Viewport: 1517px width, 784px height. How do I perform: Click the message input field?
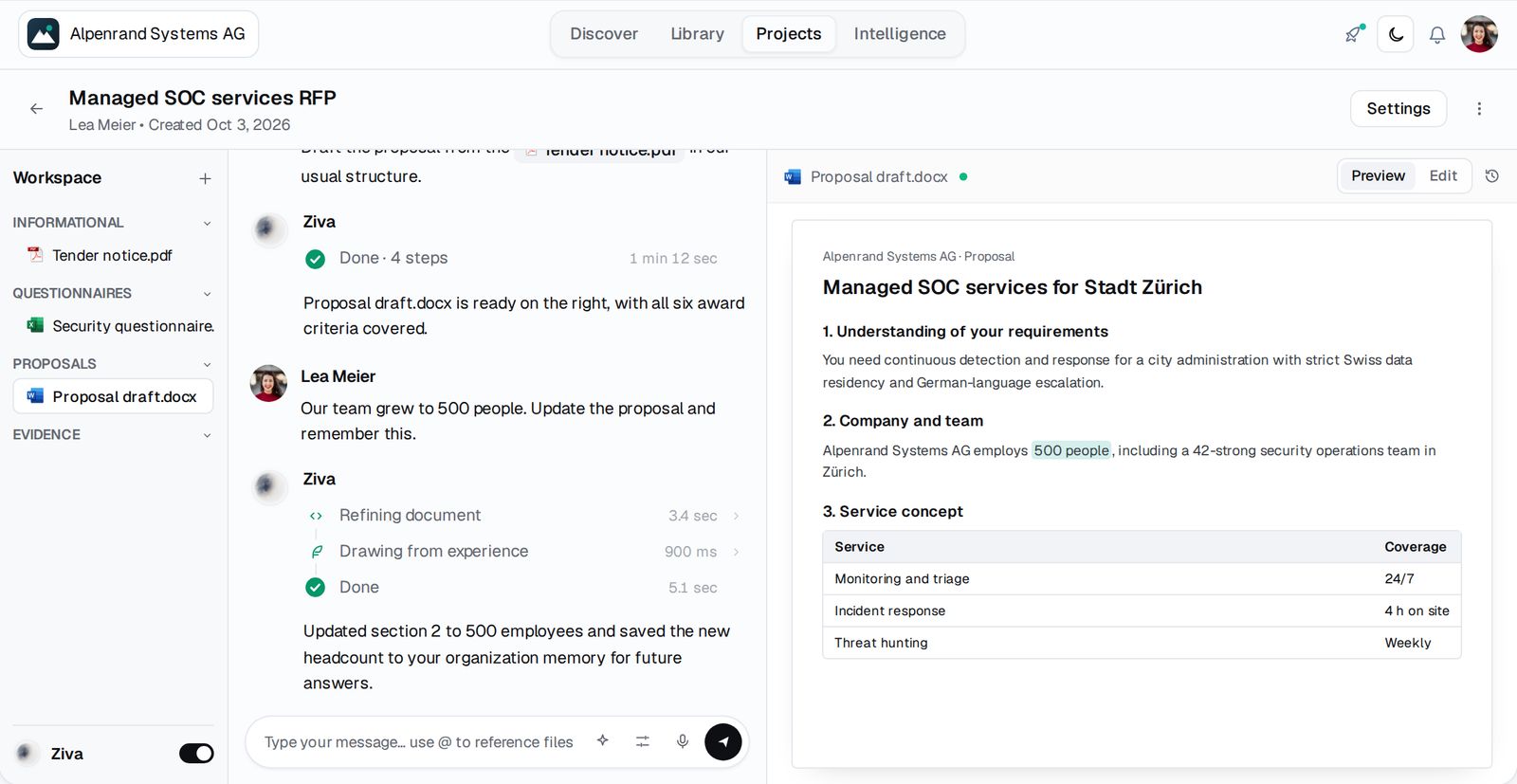click(418, 742)
